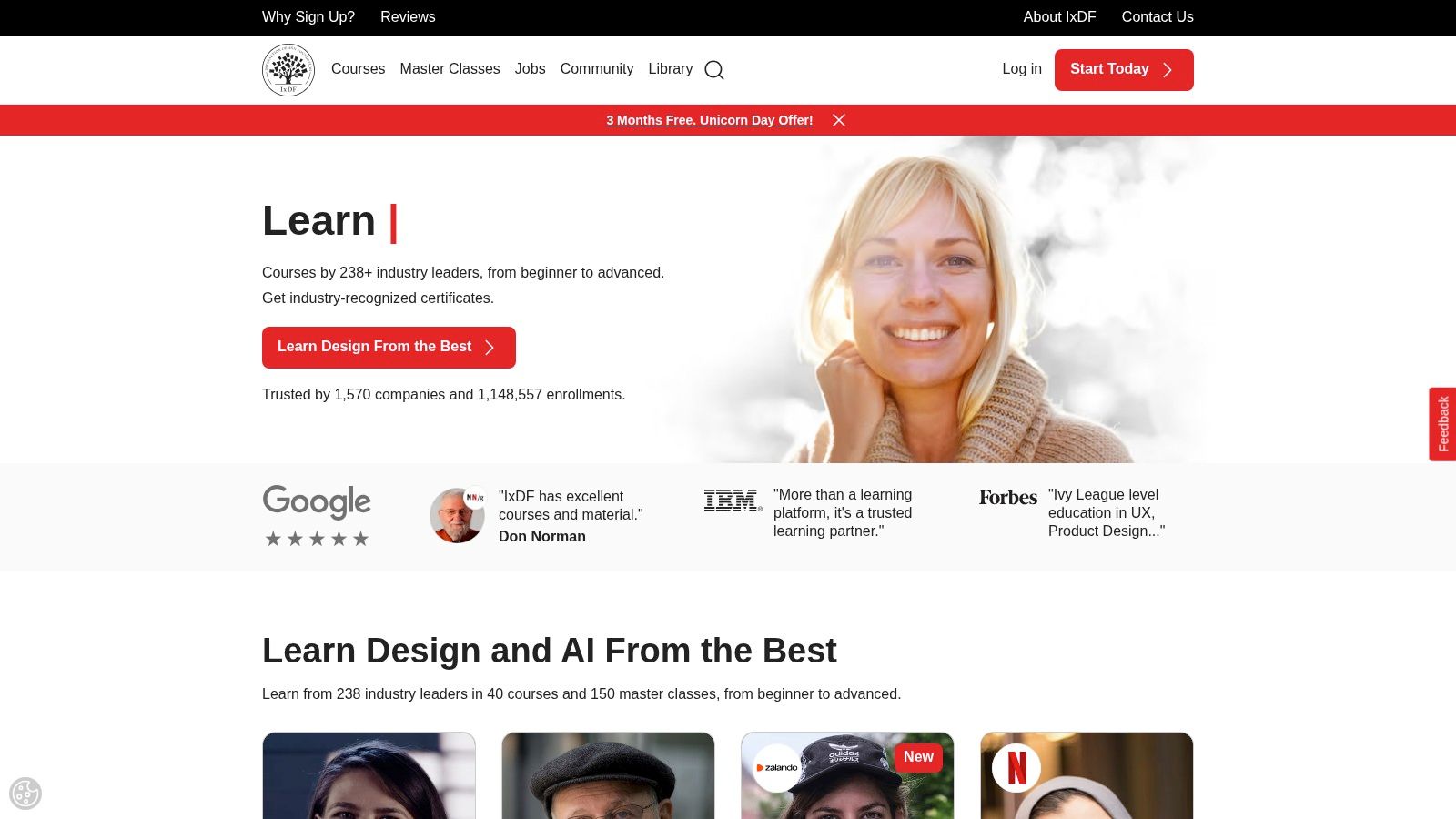
Task: Click the Start Today button
Action: point(1124,70)
